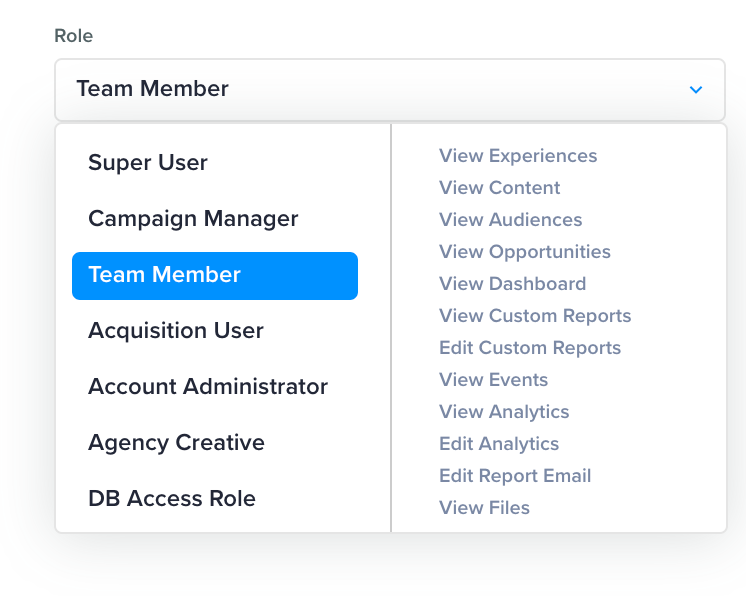Image resolution: width=746 pixels, height=596 pixels.
Task: Click the Edit Analytics permission
Action: click(x=499, y=444)
